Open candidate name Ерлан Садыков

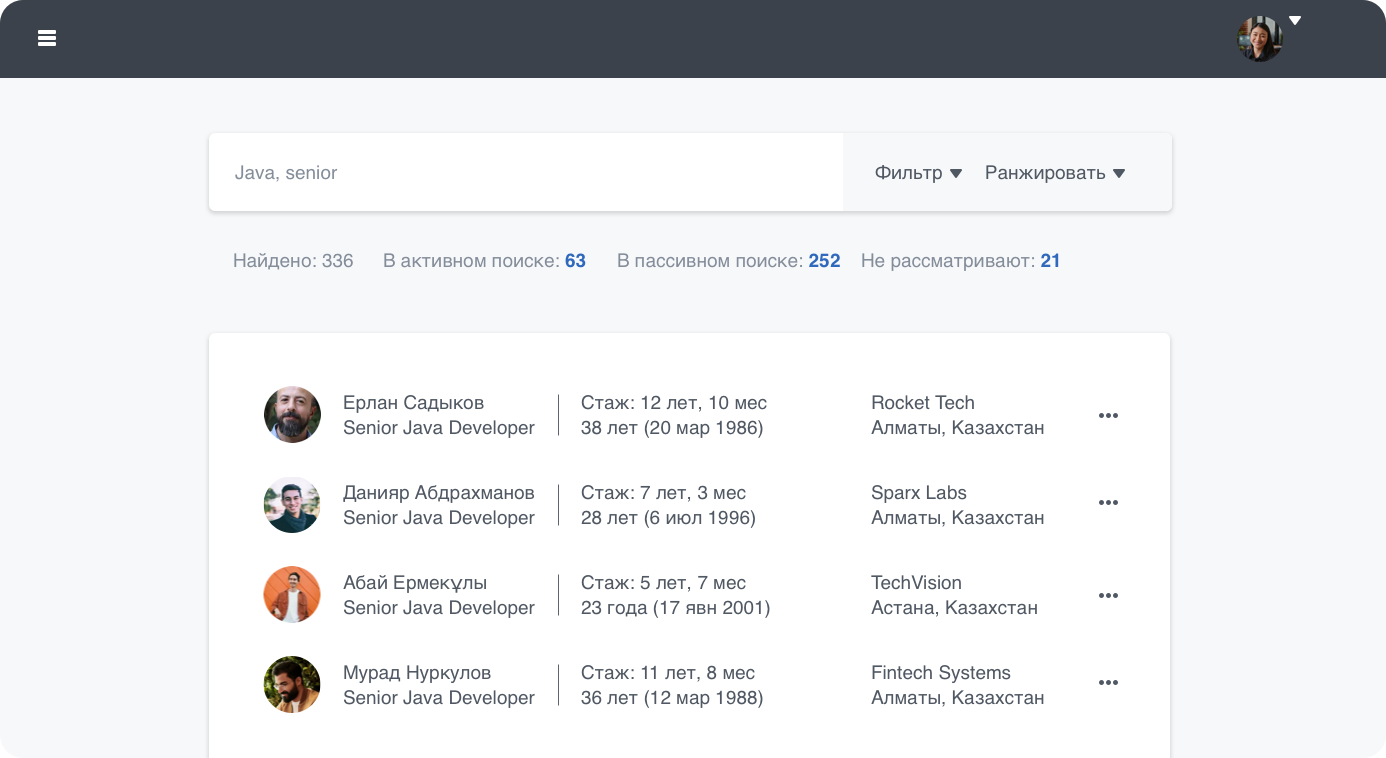[413, 403]
